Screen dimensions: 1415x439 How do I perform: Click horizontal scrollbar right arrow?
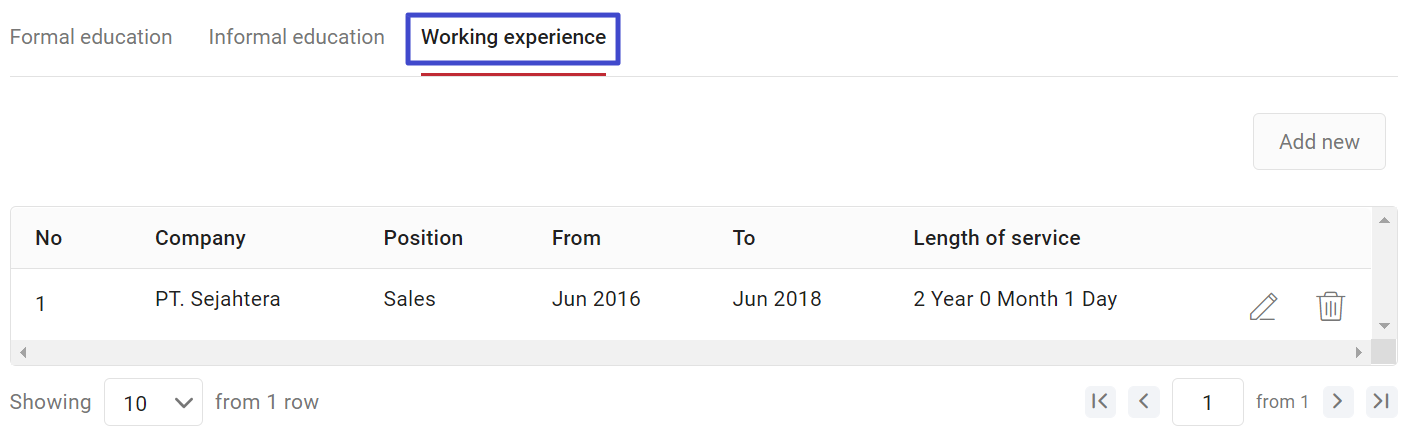1358,352
